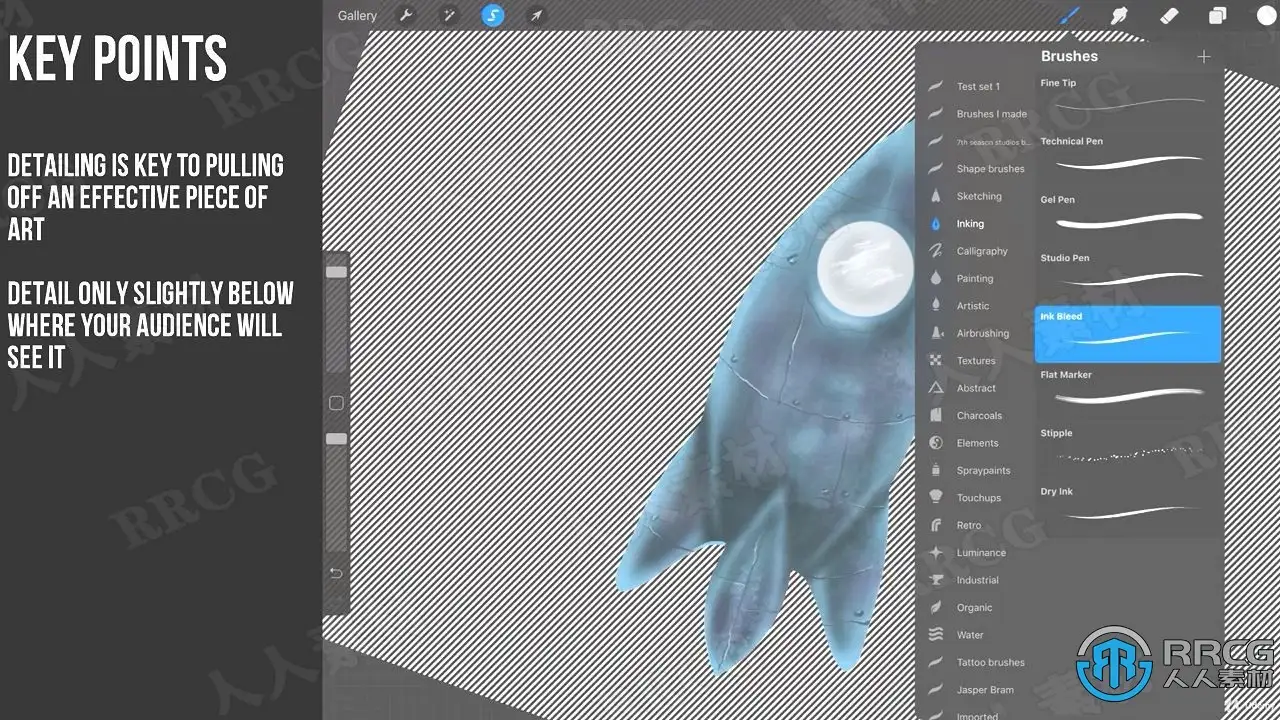Open the color picker circle
Screen dimensions: 1280x720
pyautogui.click(x=1266, y=15)
